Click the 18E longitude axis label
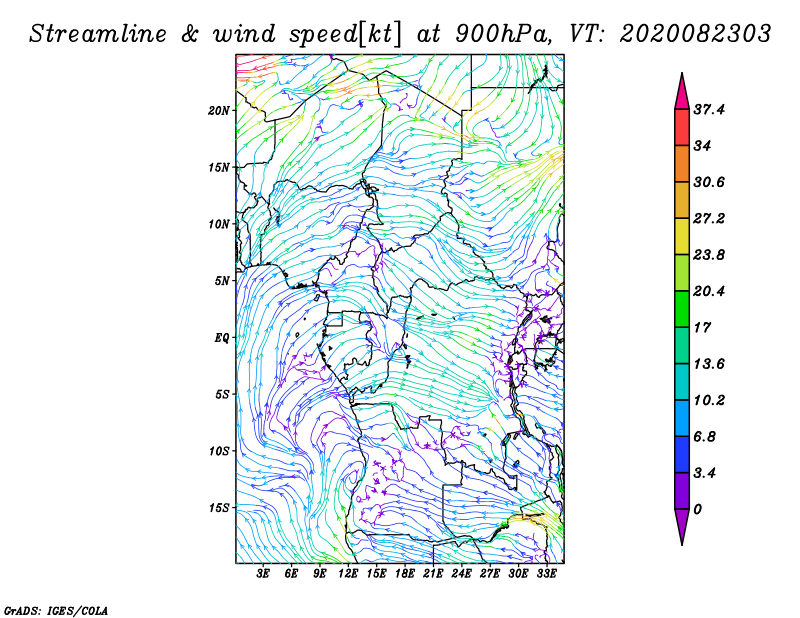The image size is (800, 618). (x=405, y=573)
